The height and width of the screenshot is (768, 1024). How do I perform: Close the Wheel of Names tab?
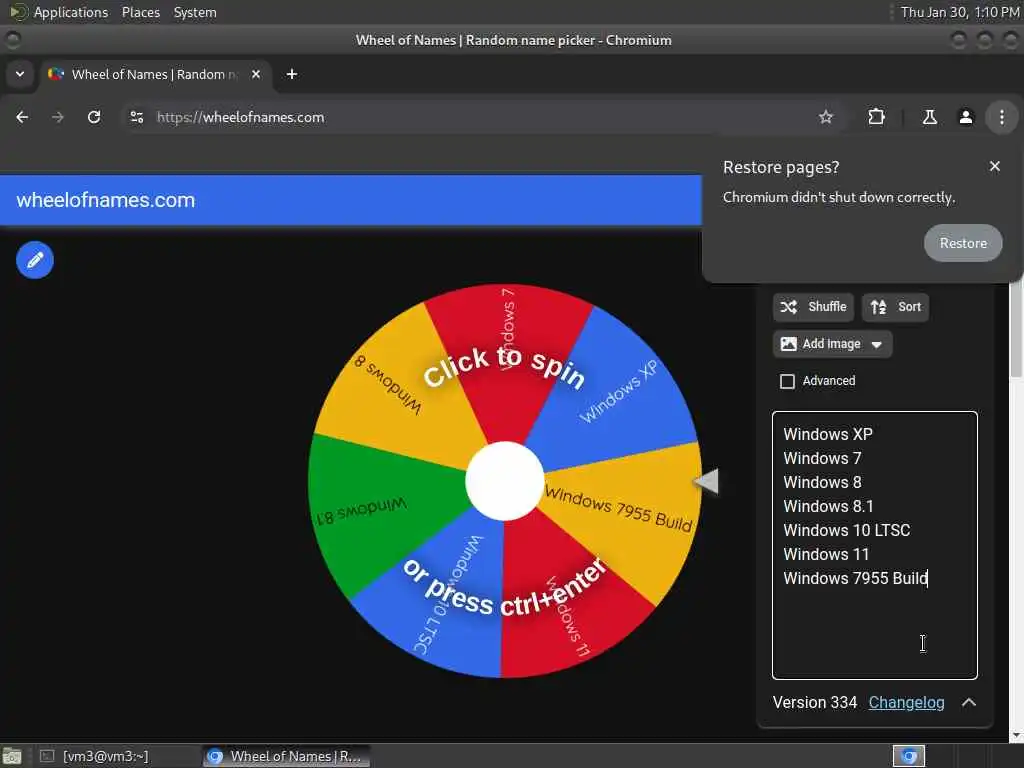click(256, 74)
